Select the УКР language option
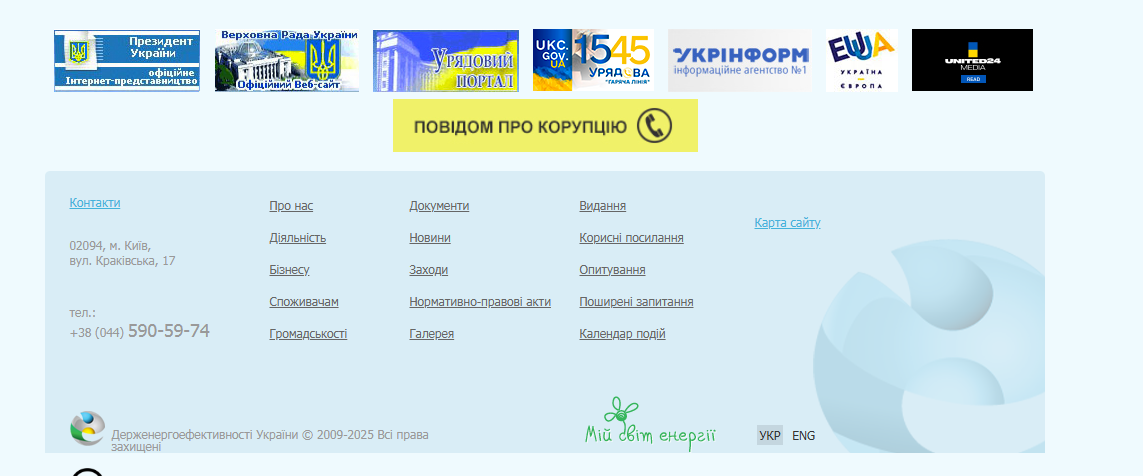This screenshot has width=1143, height=476. [770, 436]
